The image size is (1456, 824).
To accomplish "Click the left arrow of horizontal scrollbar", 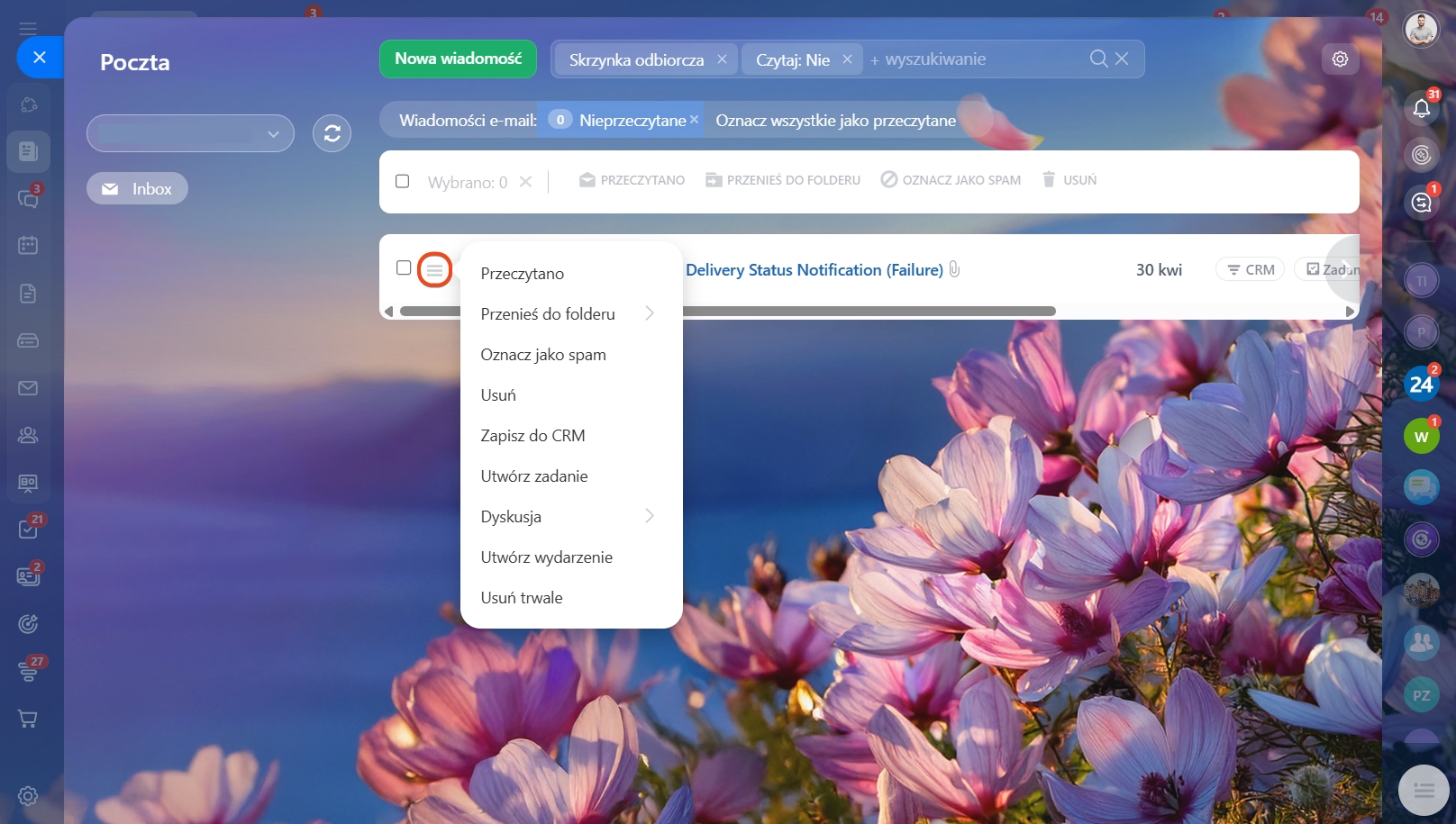I will coord(389,311).
